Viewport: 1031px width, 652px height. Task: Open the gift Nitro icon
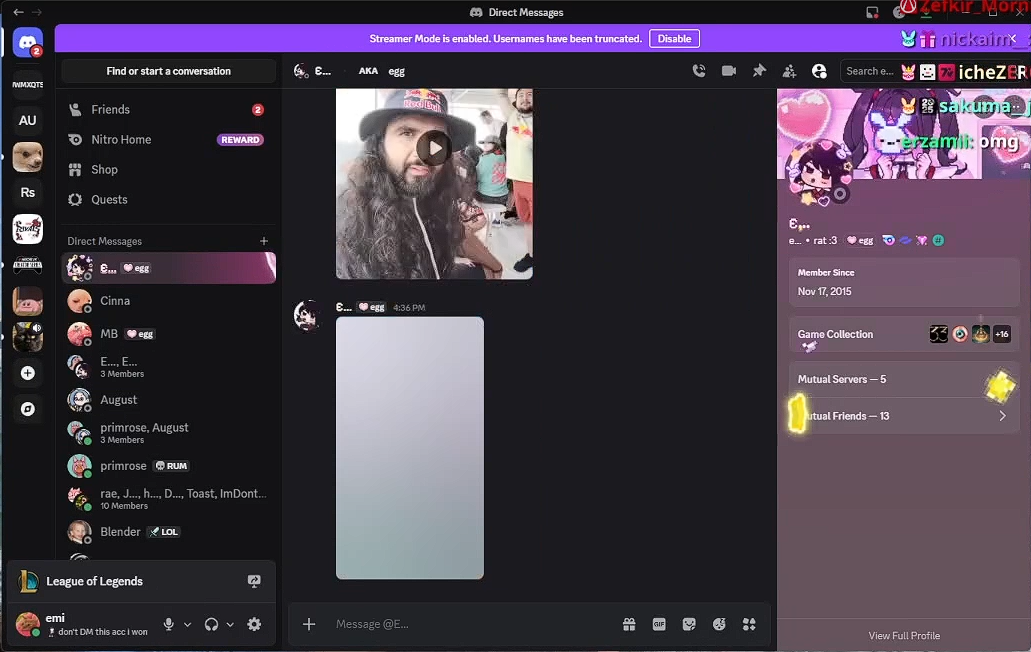click(x=629, y=624)
